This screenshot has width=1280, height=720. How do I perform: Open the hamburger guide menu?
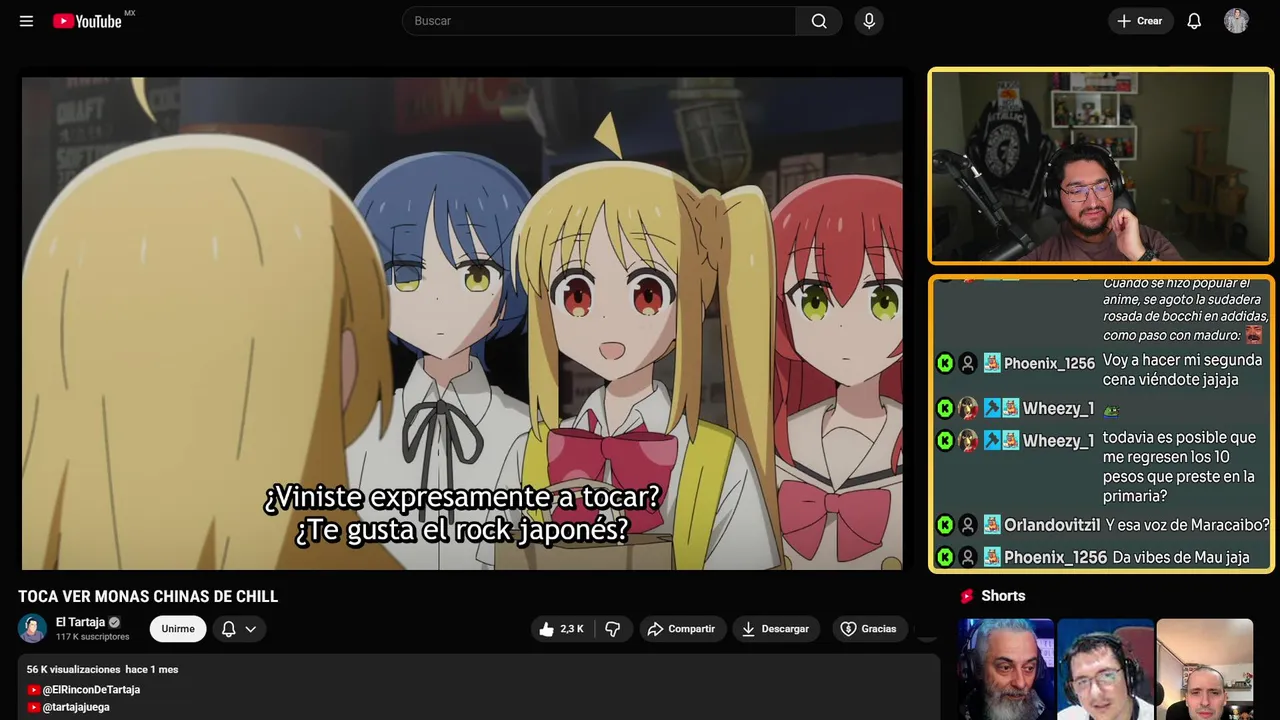coord(26,21)
